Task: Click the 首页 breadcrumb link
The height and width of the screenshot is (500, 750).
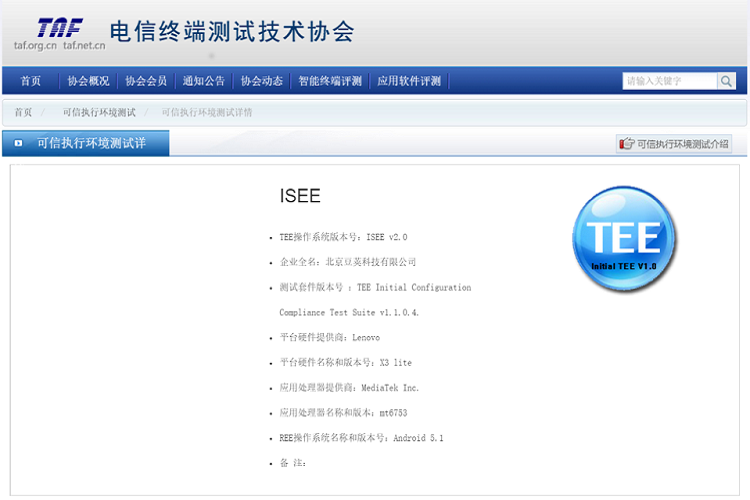Action: click(23, 112)
